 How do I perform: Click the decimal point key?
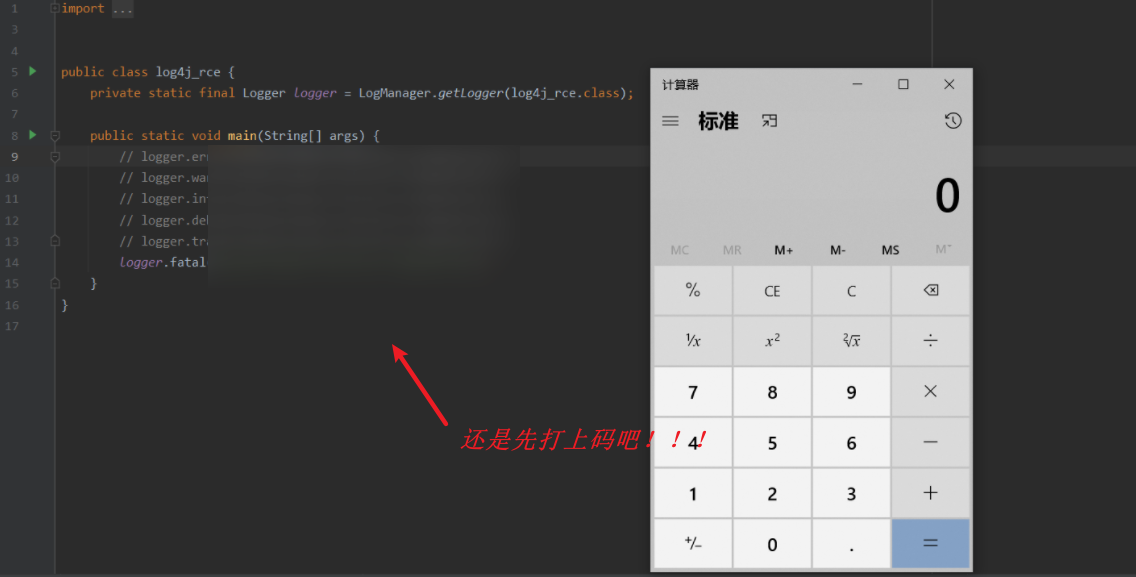(x=851, y=543)
